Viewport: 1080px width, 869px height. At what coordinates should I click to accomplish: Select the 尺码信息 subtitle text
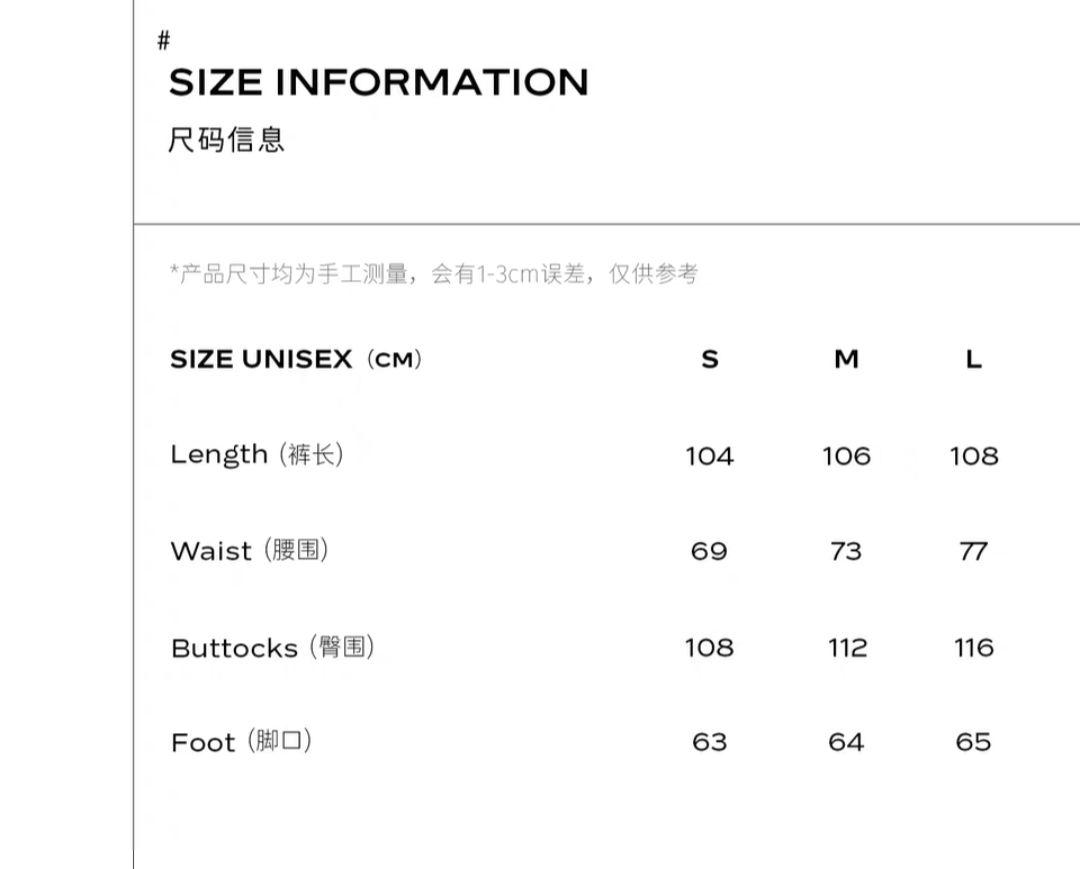[x=226, y=140]
